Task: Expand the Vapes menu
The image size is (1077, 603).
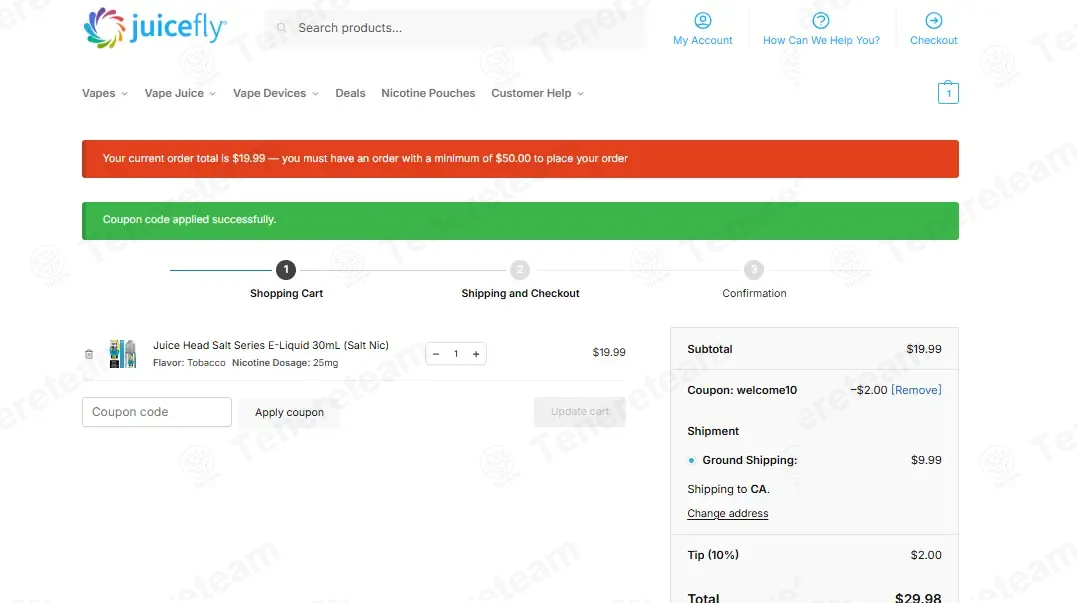Action: point(104,93)
